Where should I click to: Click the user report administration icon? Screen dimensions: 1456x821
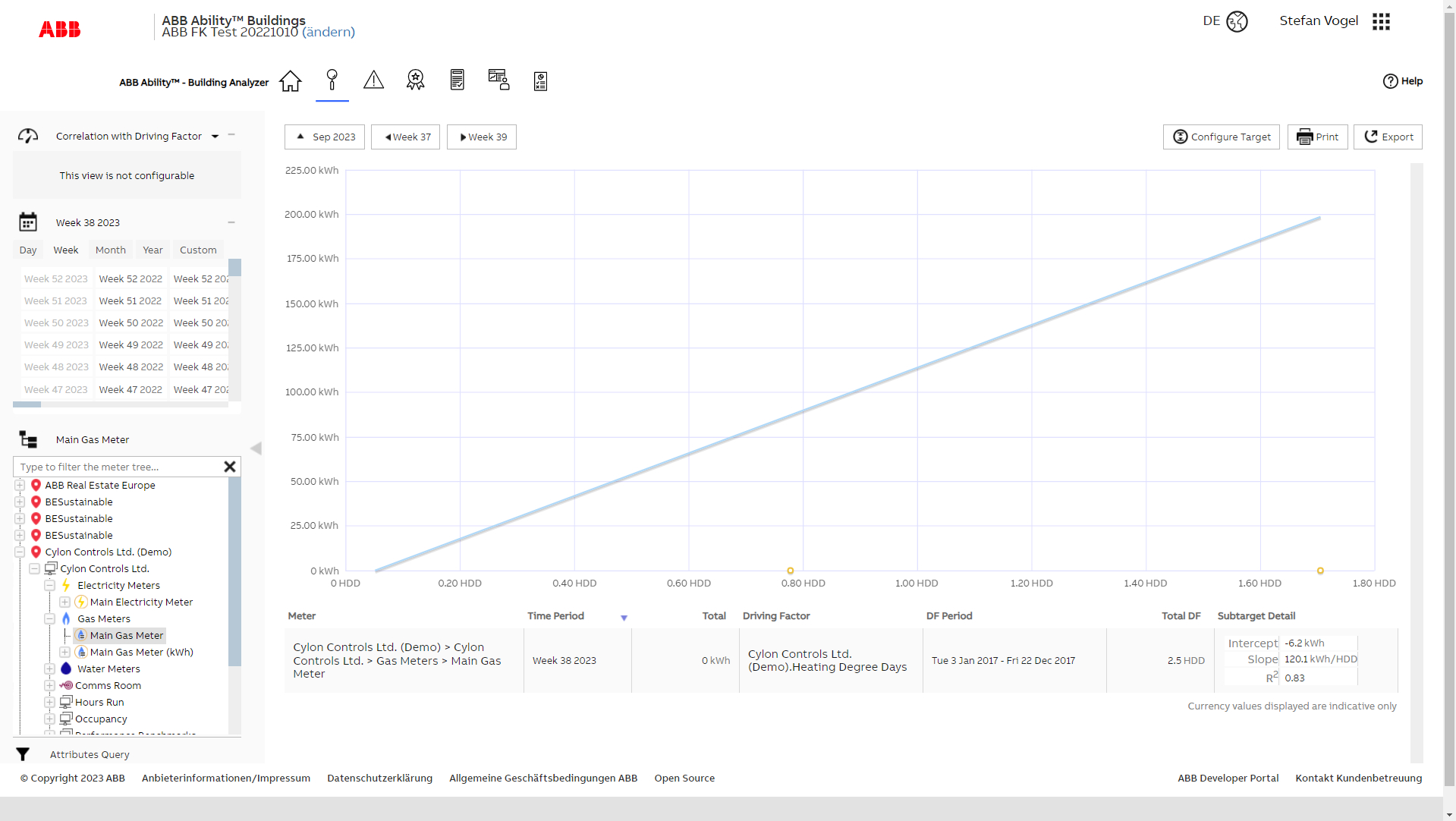click(498, 80)
